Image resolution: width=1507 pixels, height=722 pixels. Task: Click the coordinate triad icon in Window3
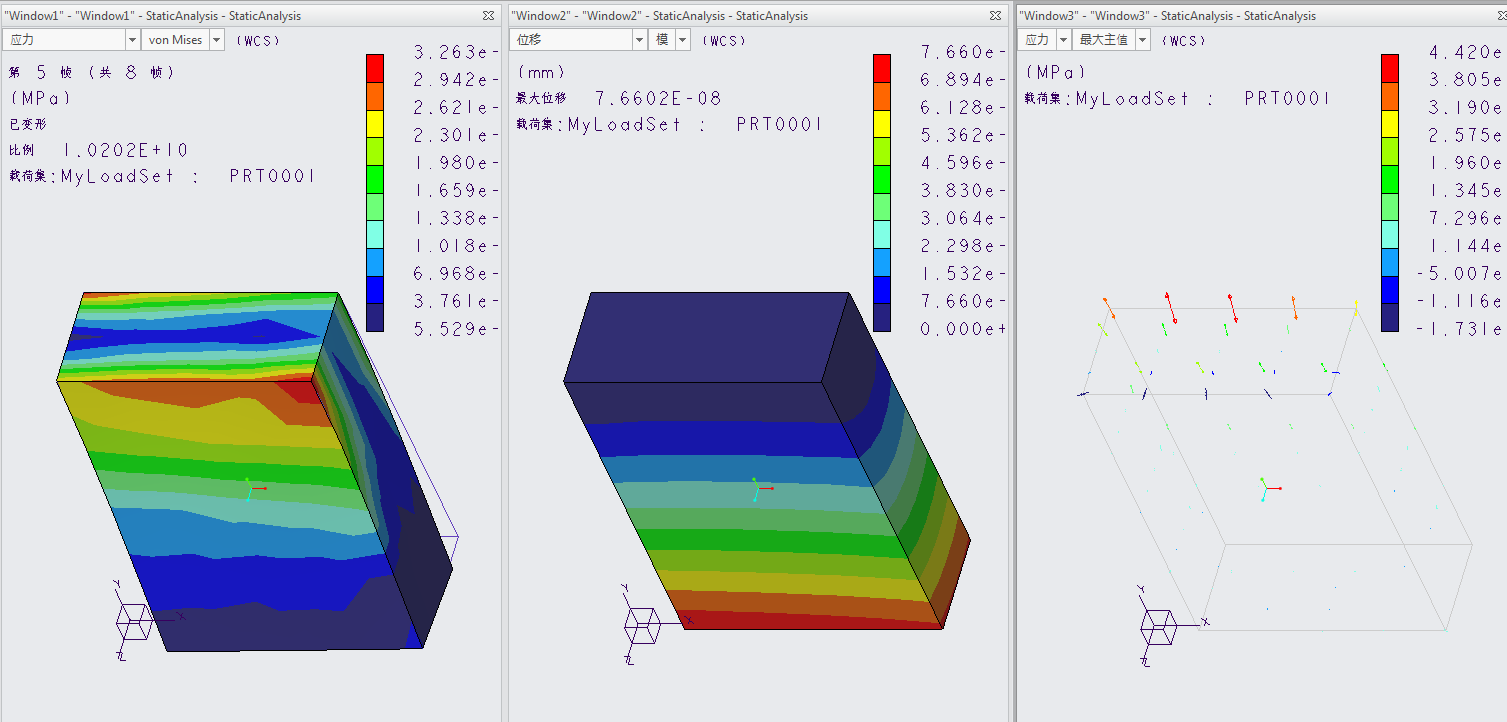(1159, 625)
